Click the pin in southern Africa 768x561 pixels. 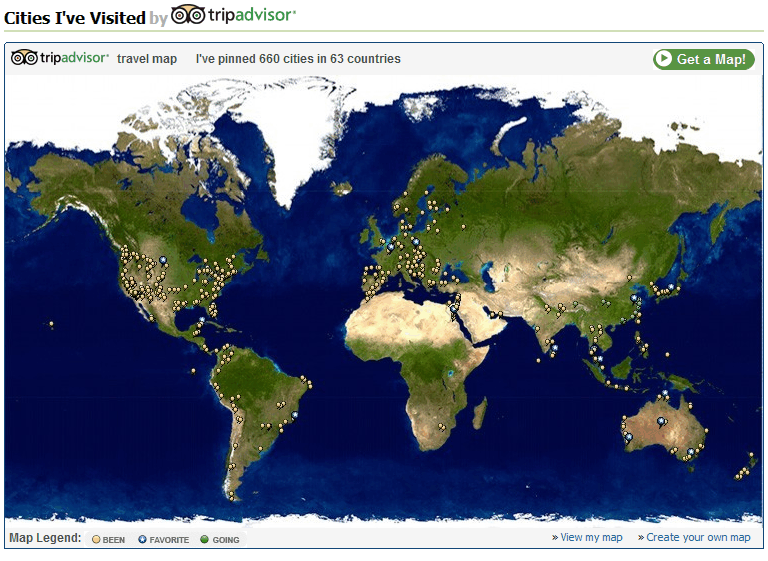pyautogui.click(x=442, y=427)
